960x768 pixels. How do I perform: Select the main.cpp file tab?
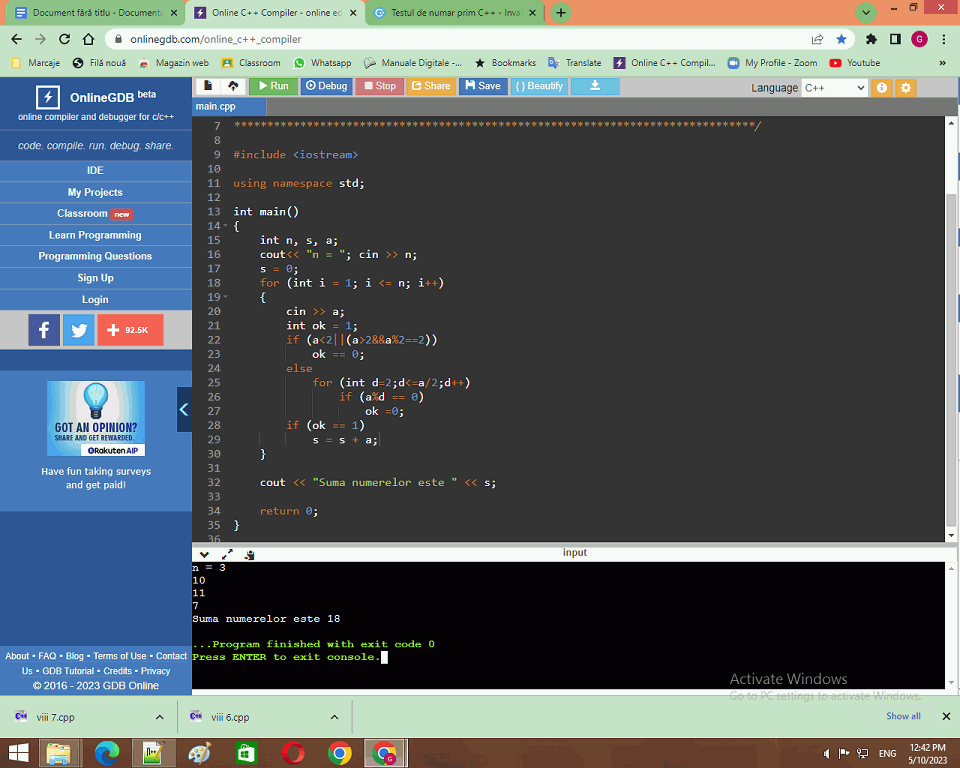(x=216, y=106)
